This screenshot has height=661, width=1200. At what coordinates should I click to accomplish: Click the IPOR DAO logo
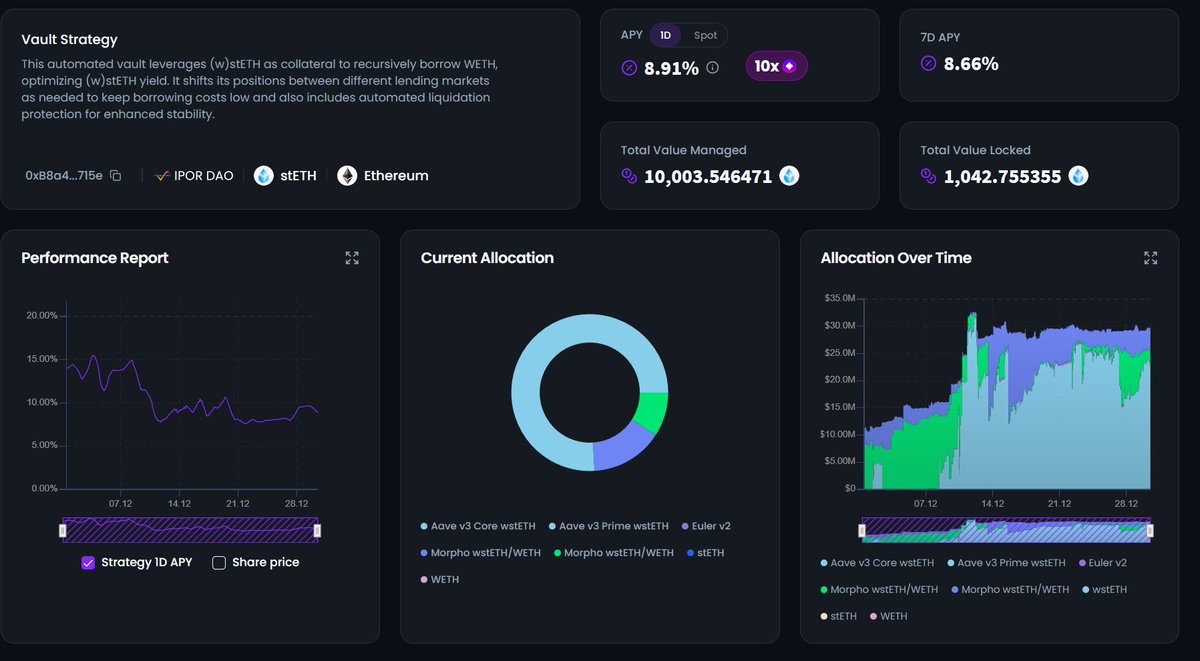point(162,174)
